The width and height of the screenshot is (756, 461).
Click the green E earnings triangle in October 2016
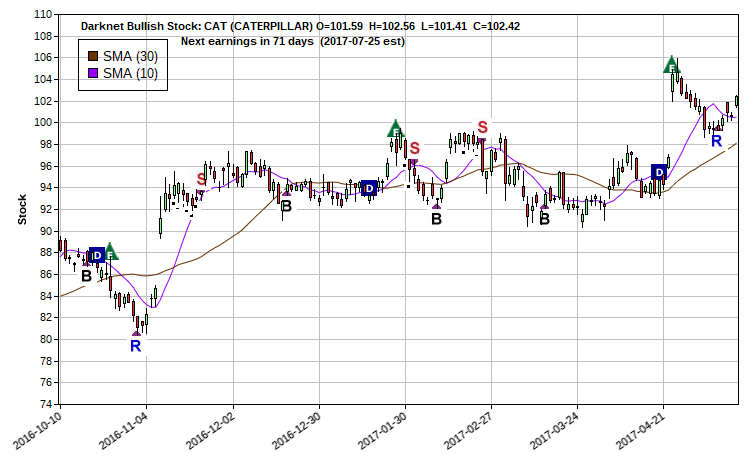click(110, 252)
